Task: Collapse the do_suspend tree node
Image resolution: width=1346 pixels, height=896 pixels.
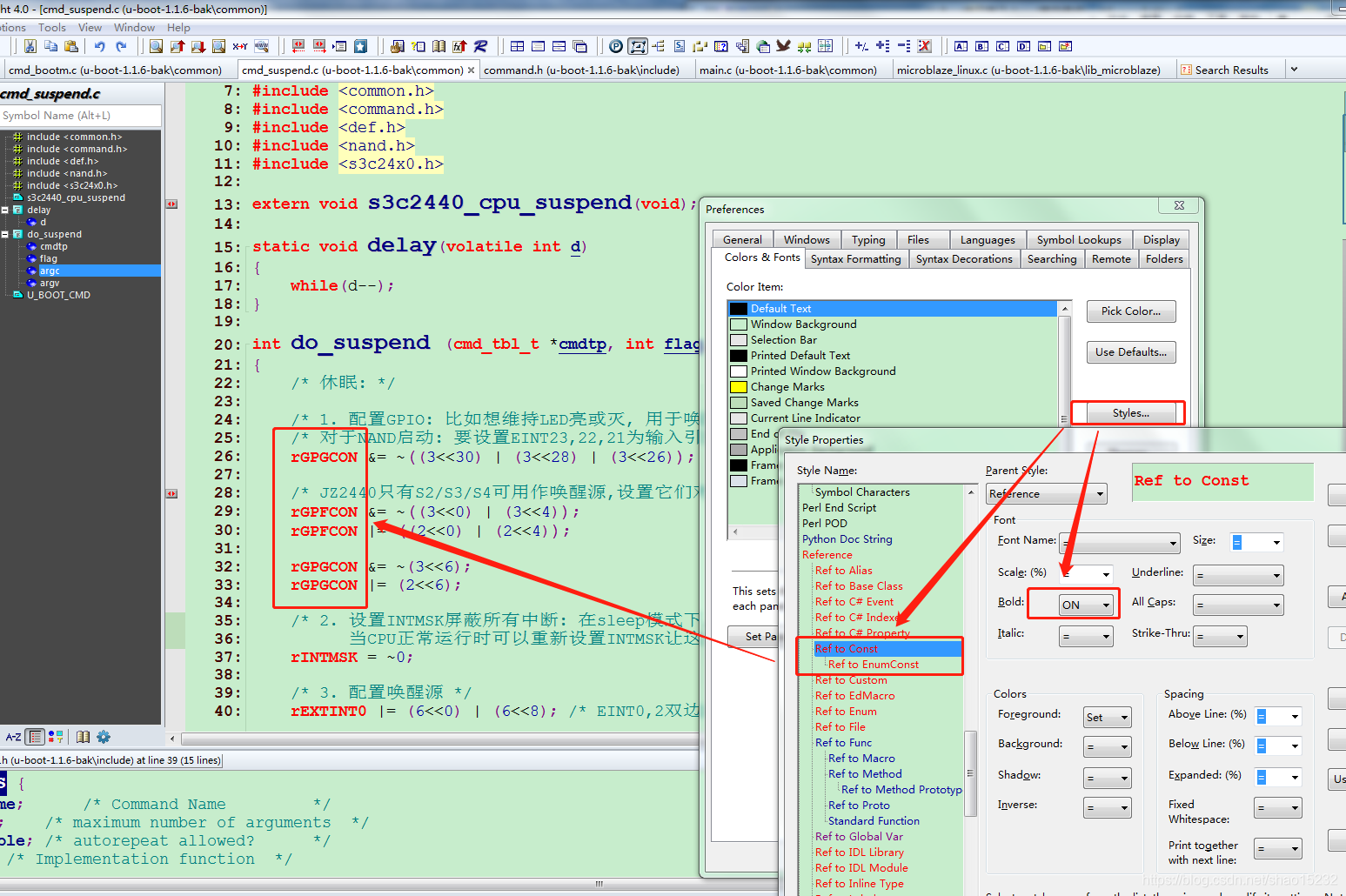Action: click(x=5, y=234)
